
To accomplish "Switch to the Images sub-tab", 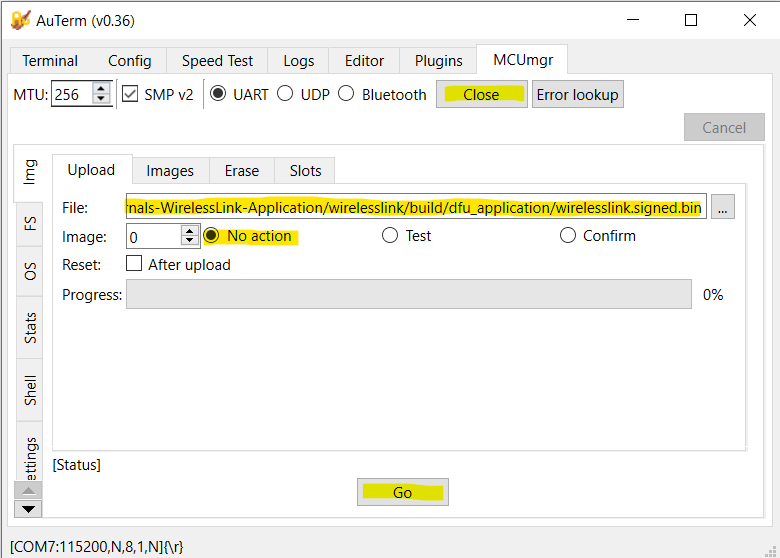I will coord(170,171).
